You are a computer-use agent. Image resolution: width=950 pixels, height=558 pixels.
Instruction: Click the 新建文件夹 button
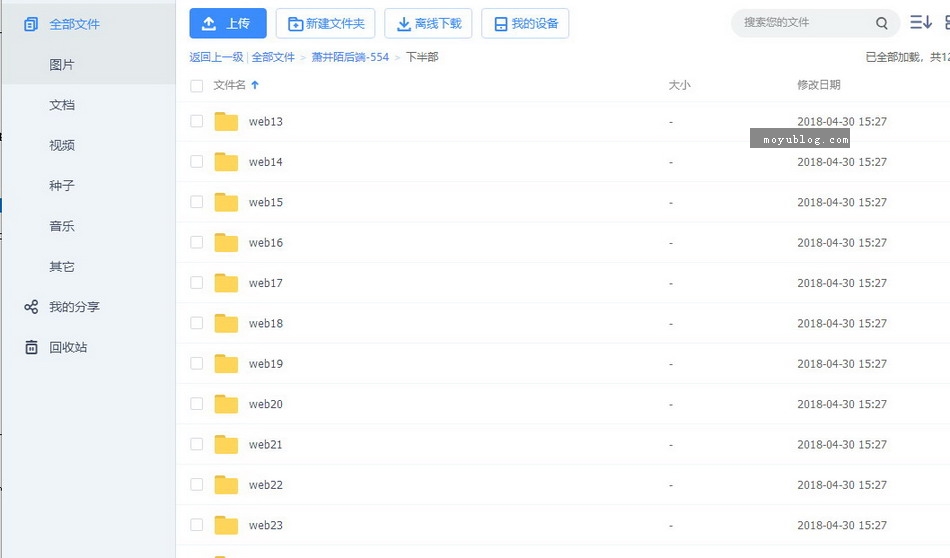(x=325, y=23)
